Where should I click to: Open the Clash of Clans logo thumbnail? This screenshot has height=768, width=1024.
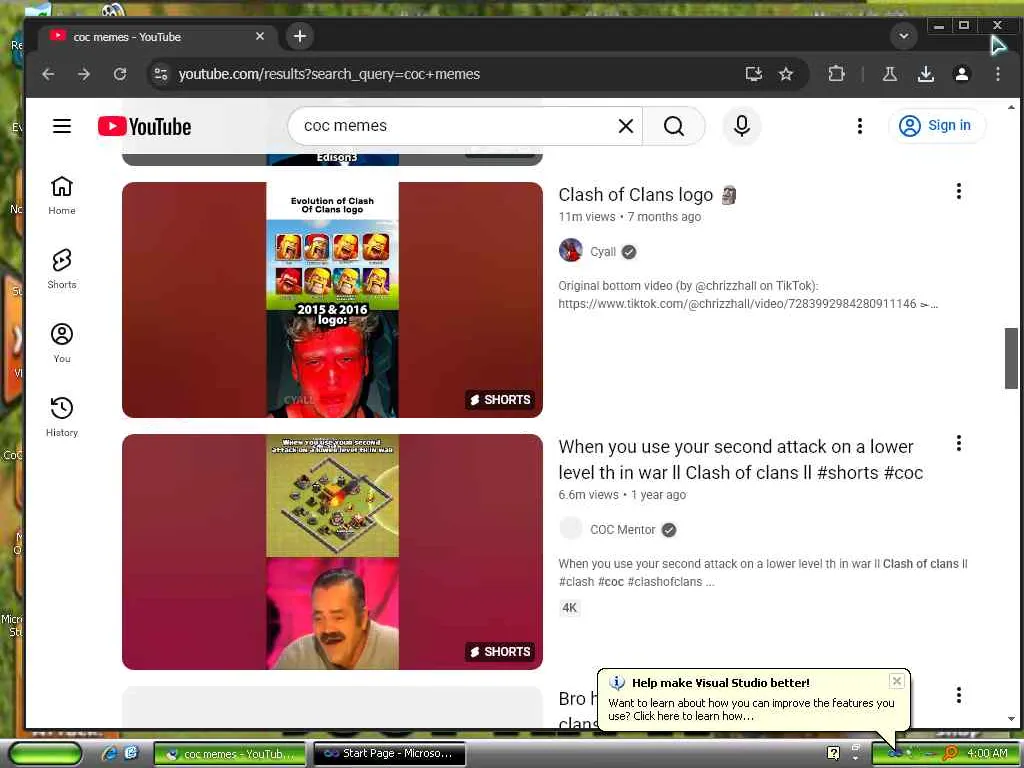332,300
